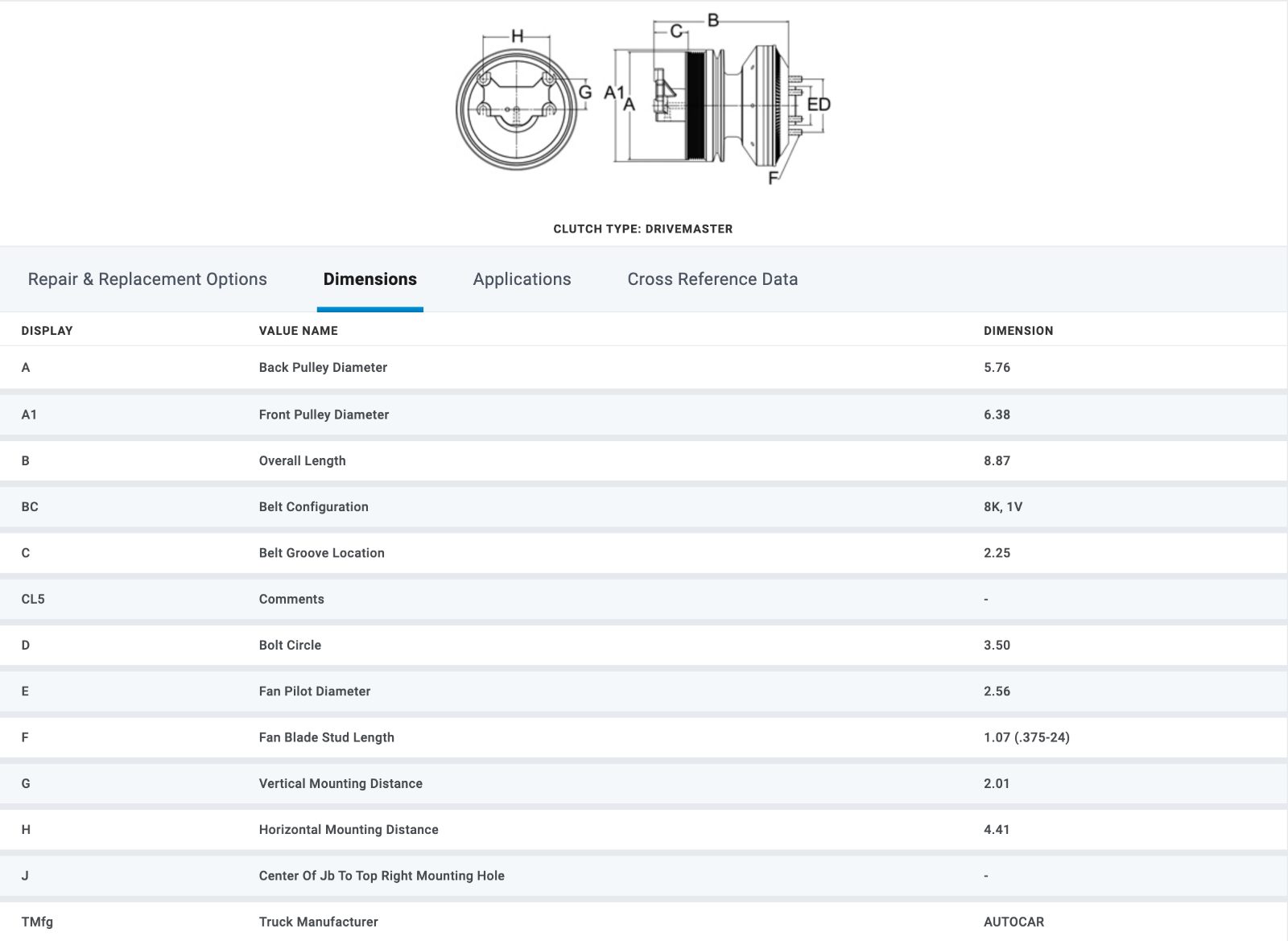This screenshot has height=941, width=1288.
Task: Select the Back Pulley Diameter row
Action: click(323, 368)
